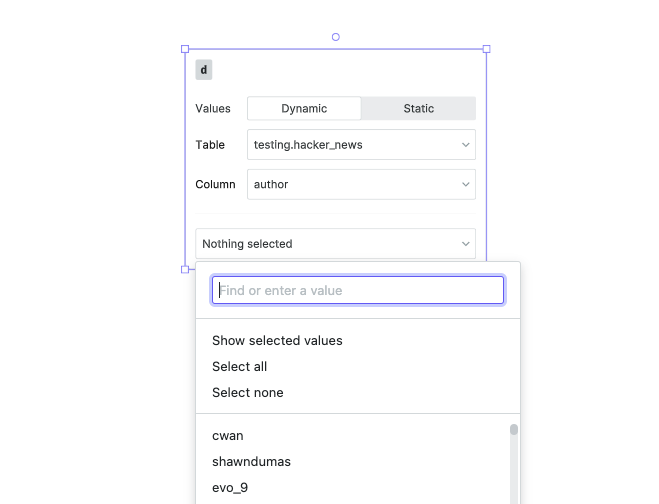Choose "Show selected values" option
The image size is (659, 504).
coord(277,340)
